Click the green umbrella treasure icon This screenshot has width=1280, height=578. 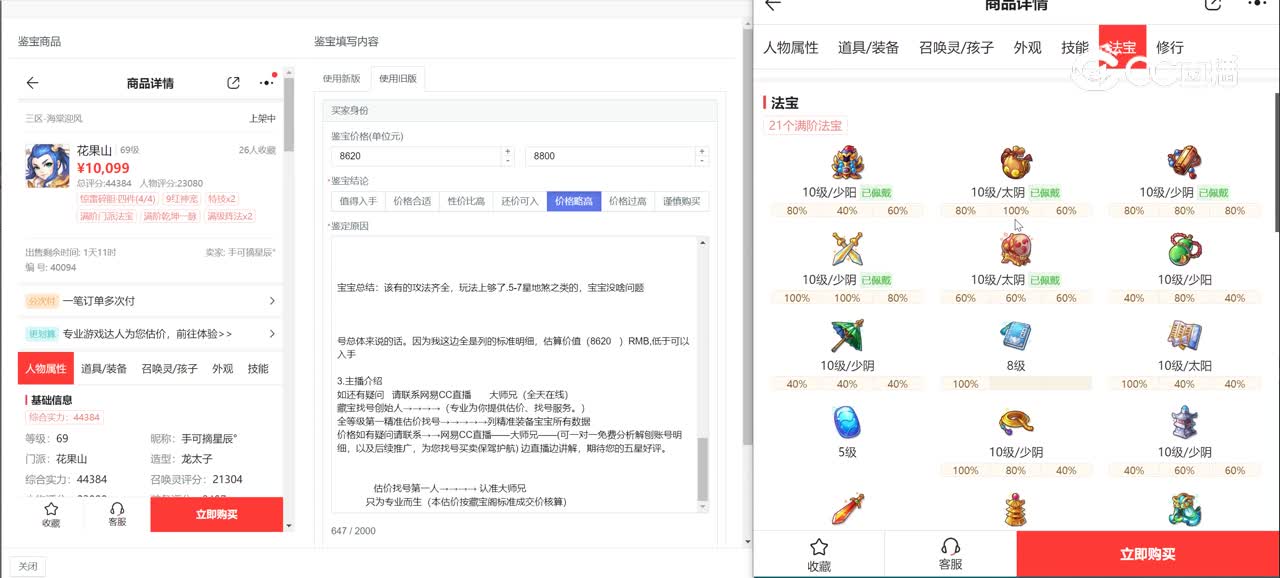click(x=846, y=336)
